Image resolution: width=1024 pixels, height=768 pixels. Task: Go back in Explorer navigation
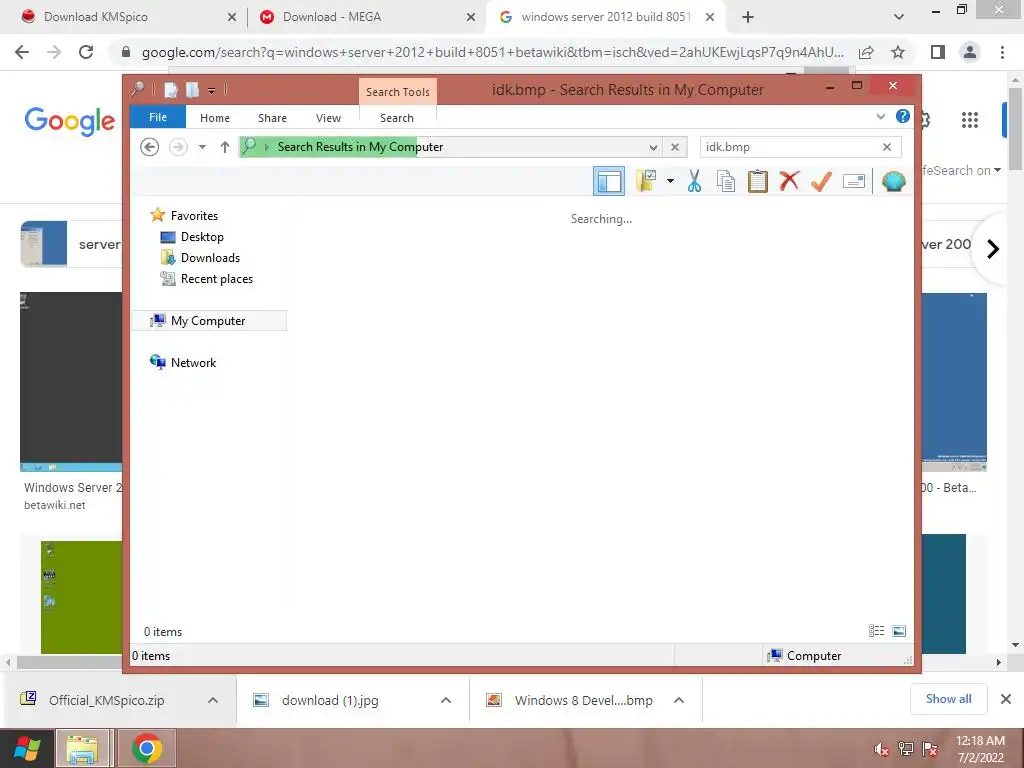(x=150, y=147)
